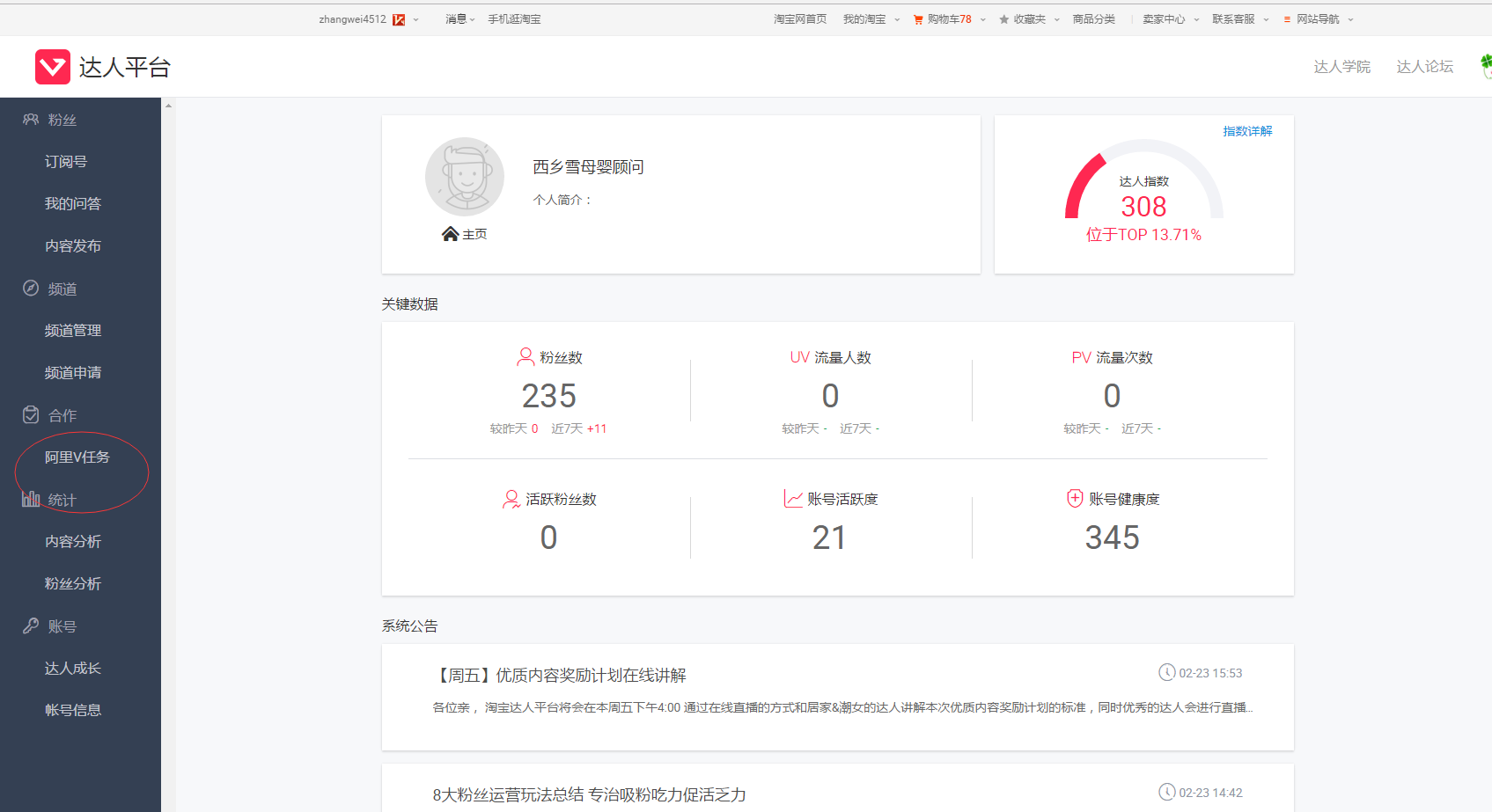Click the clock icon beside 02-23 15:53
1492x812 pixels.
pyautogui.click(x=1167, y=673)
